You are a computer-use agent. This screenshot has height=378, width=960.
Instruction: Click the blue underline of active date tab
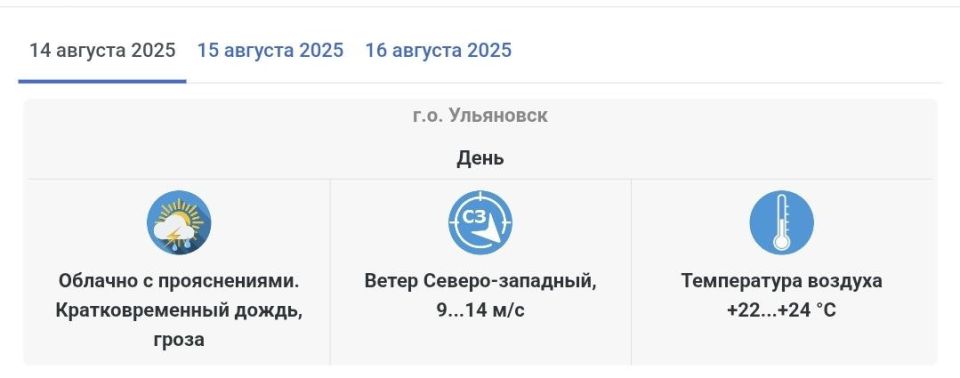click(x=102, y=81)
